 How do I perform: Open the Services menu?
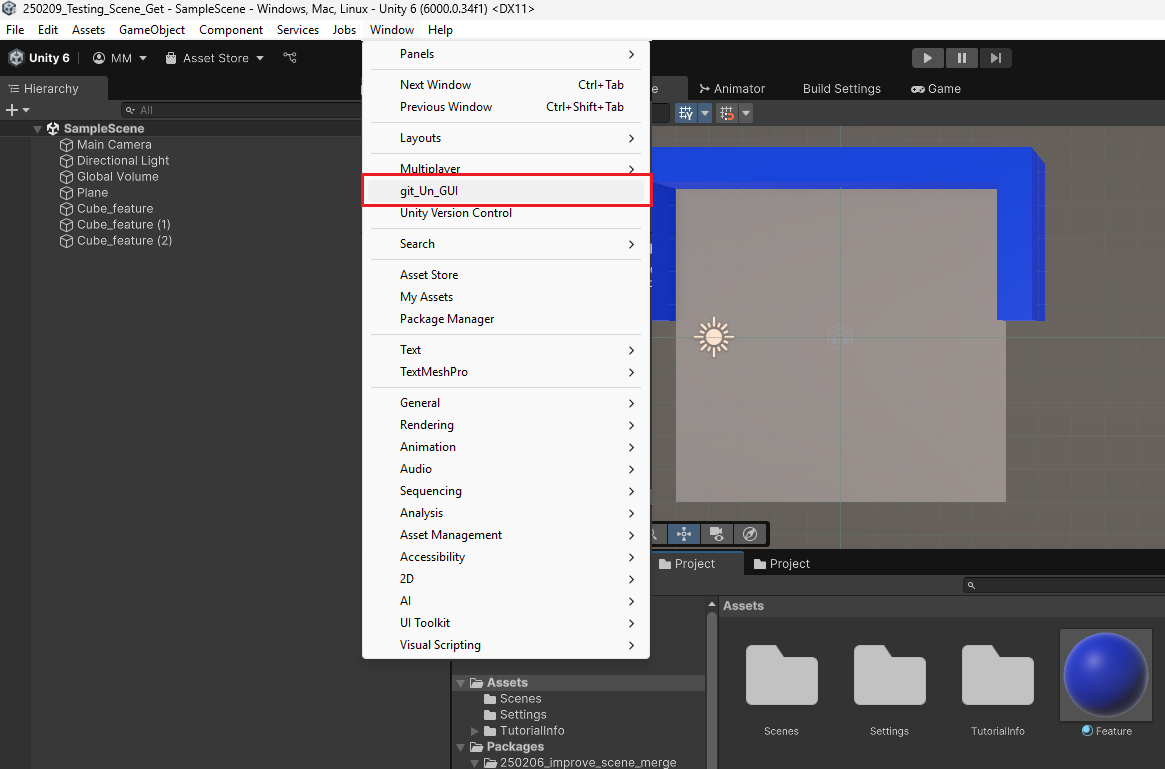click(x=298, y=30)
